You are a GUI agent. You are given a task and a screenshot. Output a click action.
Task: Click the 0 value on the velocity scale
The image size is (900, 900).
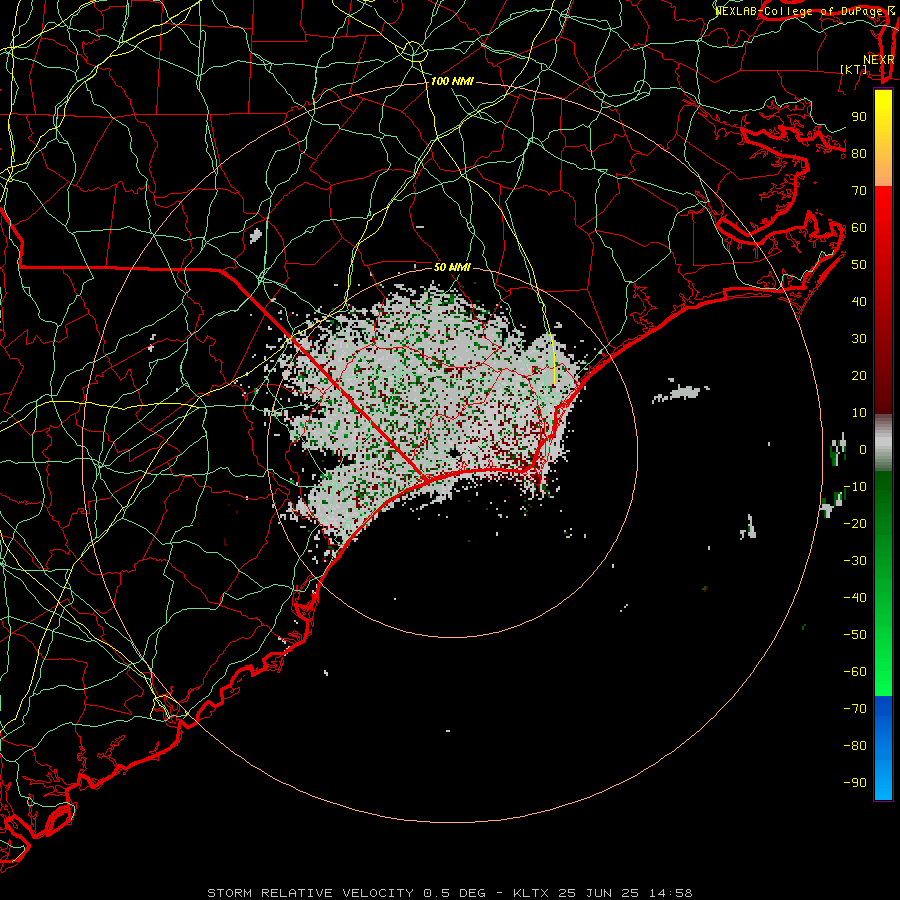[x=863, y=449]
